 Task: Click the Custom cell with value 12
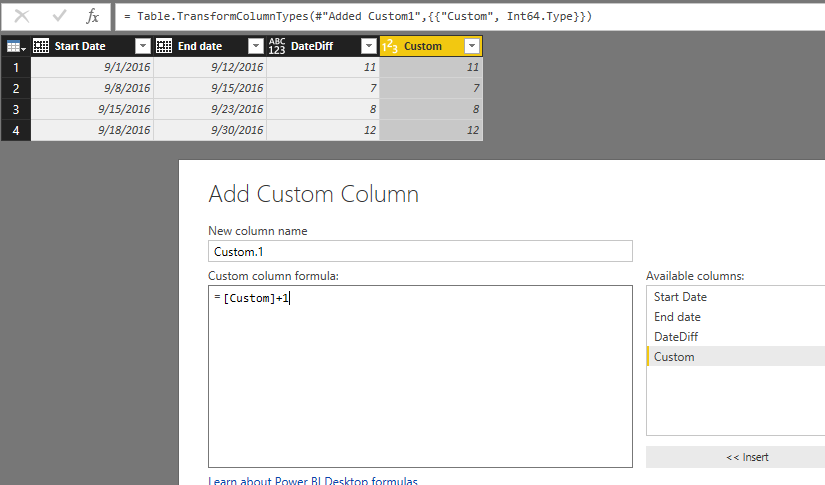[431, 130]
